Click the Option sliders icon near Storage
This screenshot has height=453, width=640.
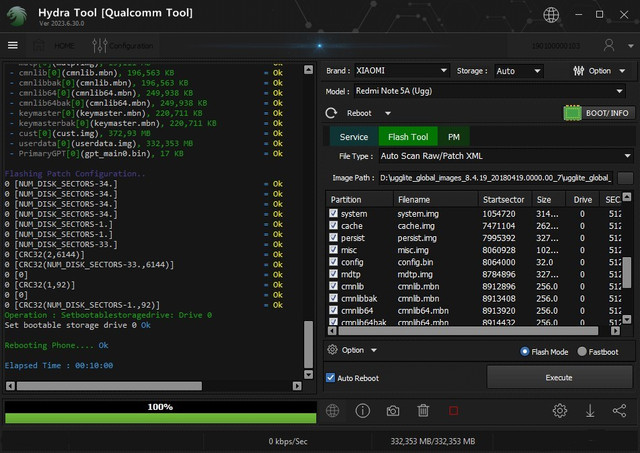(x=578, y=71)
